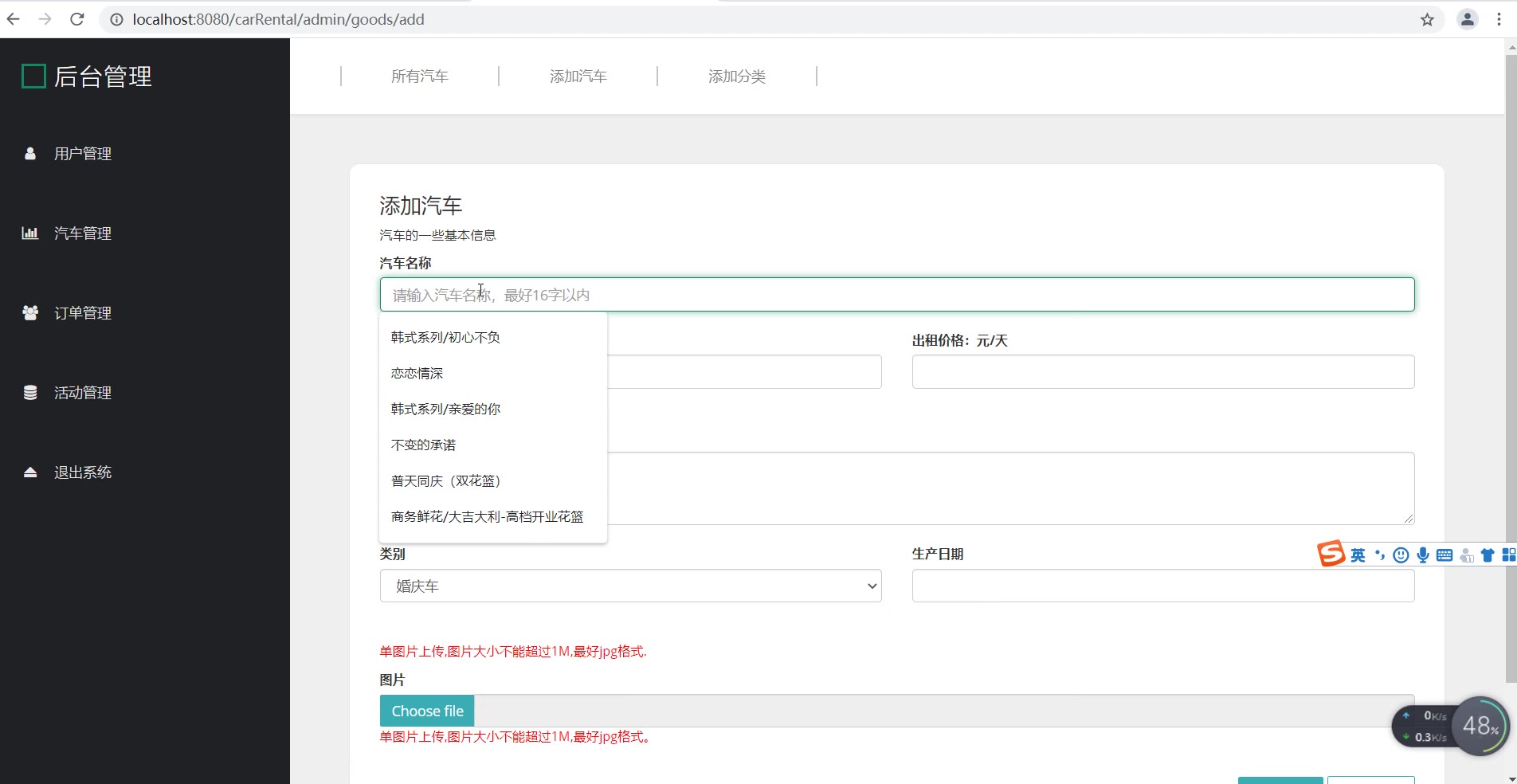
Task: Select suggestion 恋恋情深 from autocomplete list
Action: point(417,374)
